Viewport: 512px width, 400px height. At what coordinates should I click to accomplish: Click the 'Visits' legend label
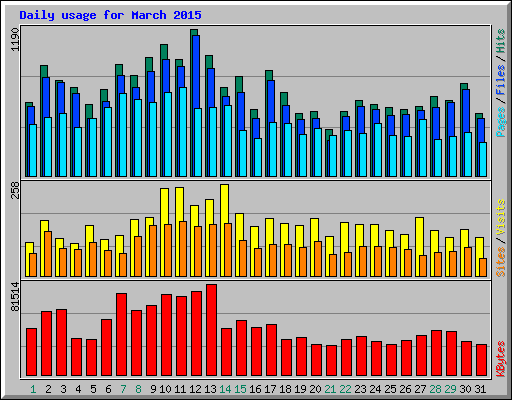click(x=500, y=217)
